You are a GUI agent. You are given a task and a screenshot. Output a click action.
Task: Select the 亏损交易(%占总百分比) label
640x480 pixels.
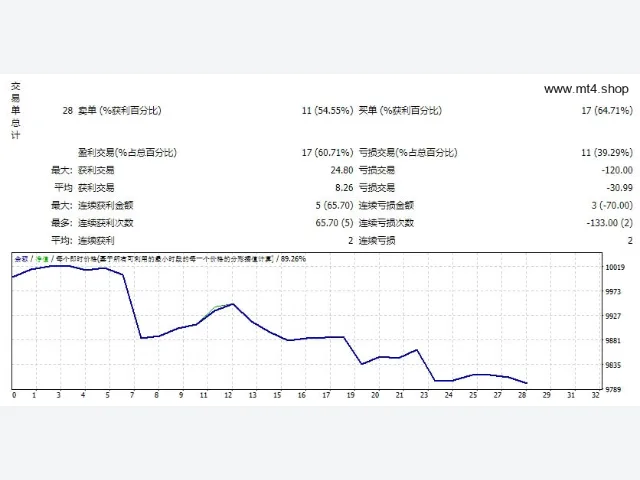pyautogui.click(x=408, y=153)
